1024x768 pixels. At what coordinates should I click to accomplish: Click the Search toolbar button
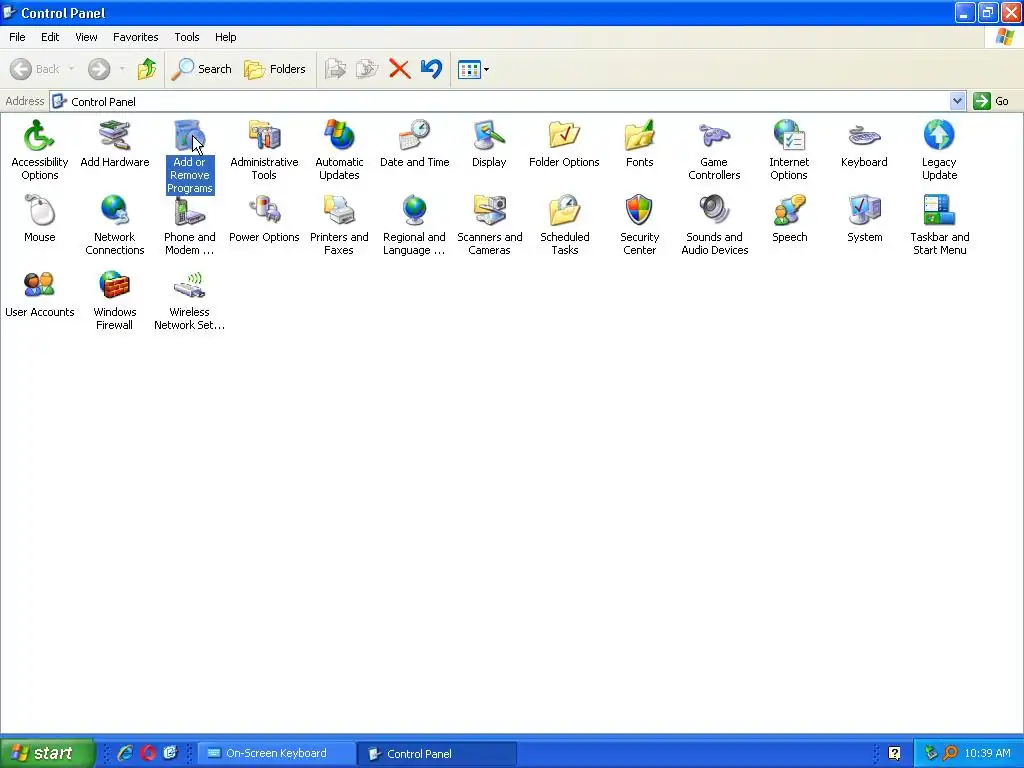pos(201,69)
